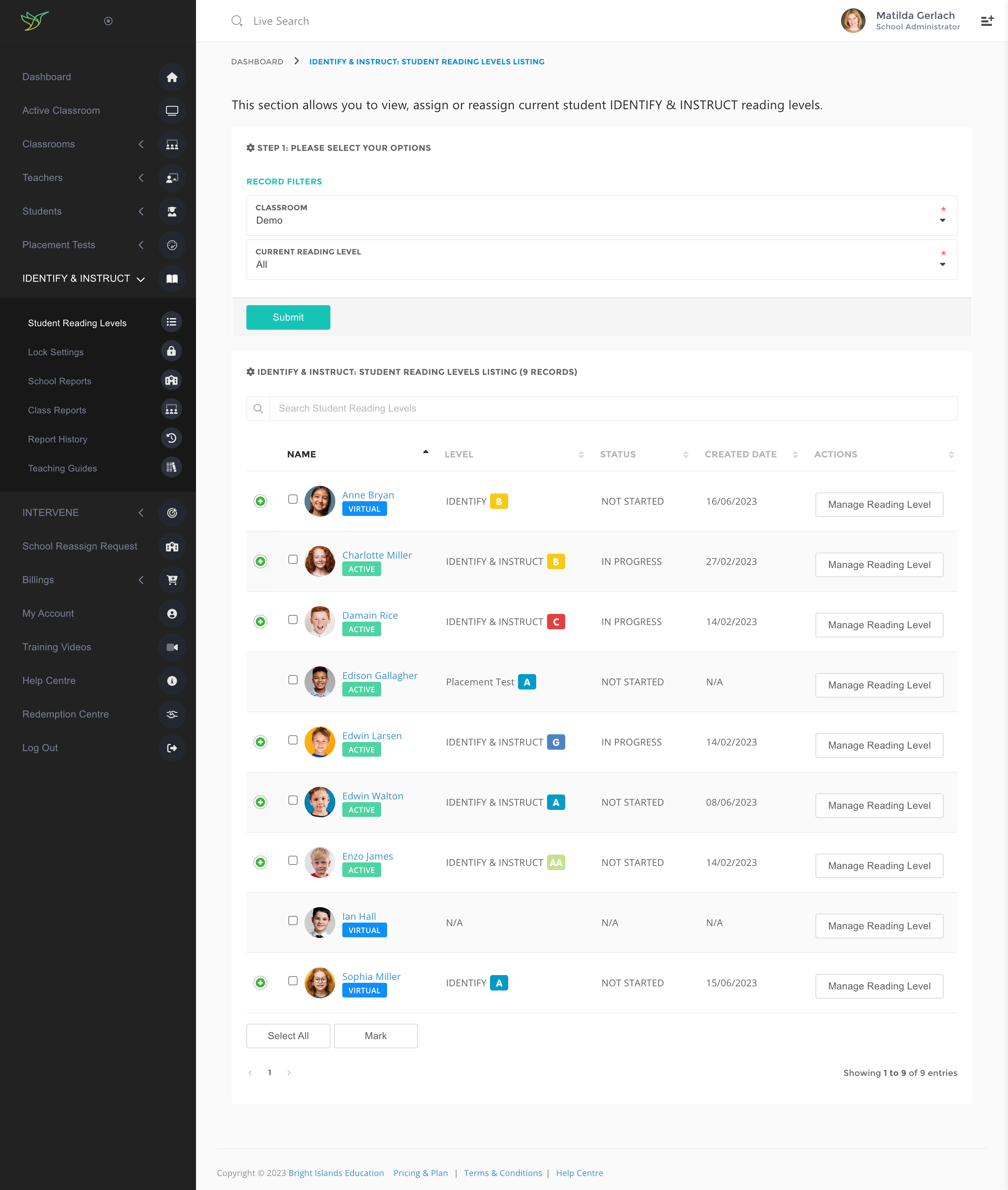Click Manage Reading Level for Sophia Miller

(x=878, y=986)
